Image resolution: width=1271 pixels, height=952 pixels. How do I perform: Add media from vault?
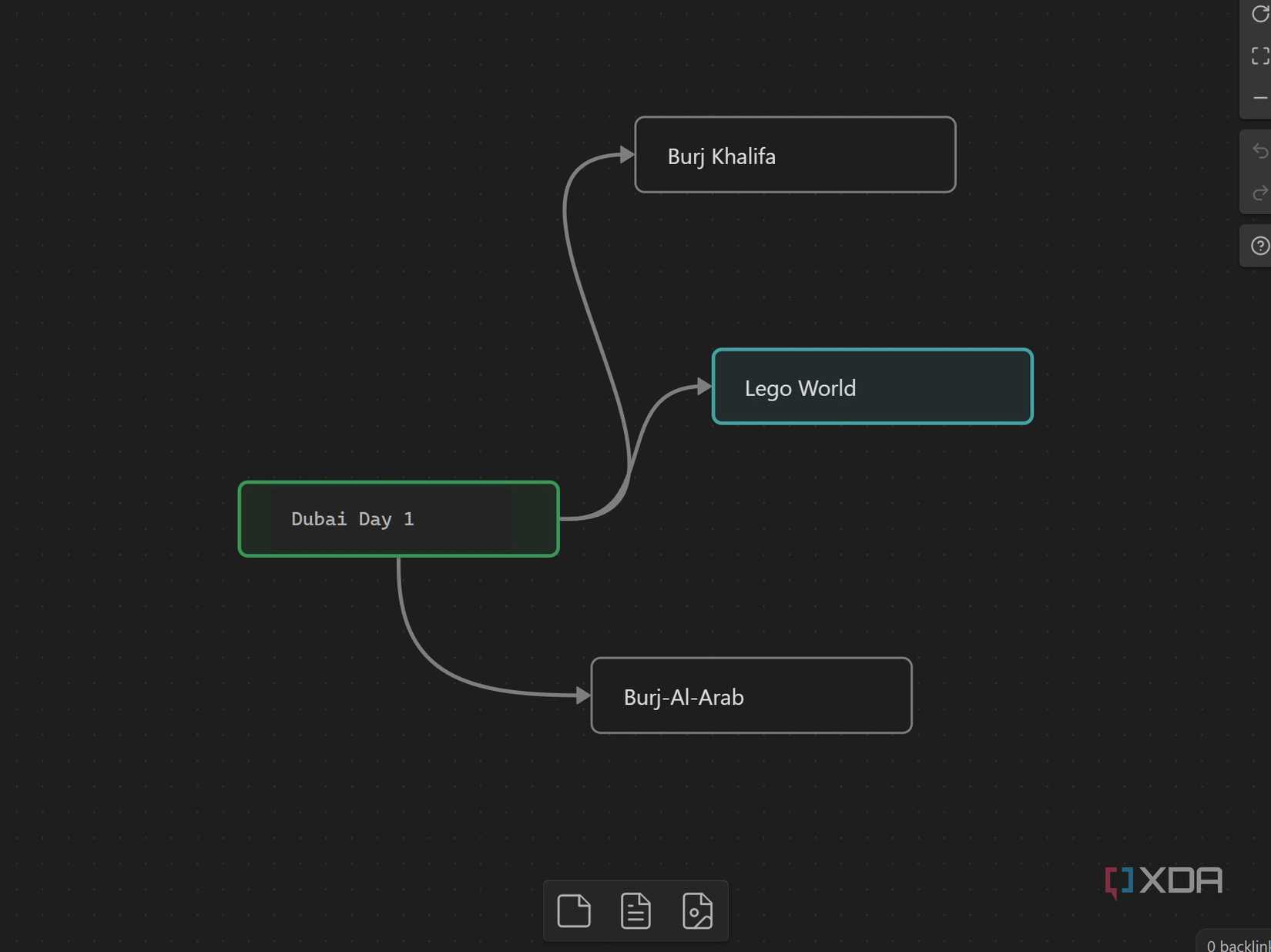tap(697, 911)
